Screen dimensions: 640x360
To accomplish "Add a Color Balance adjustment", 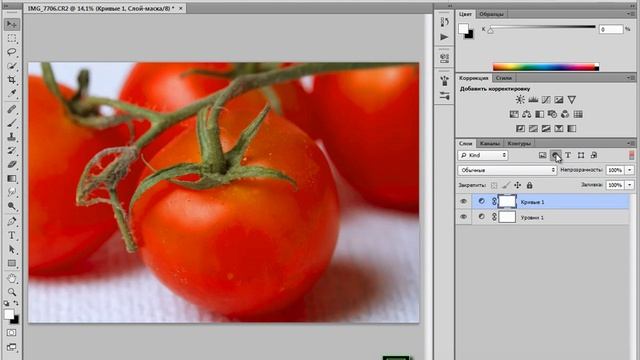I will point(527,114).
